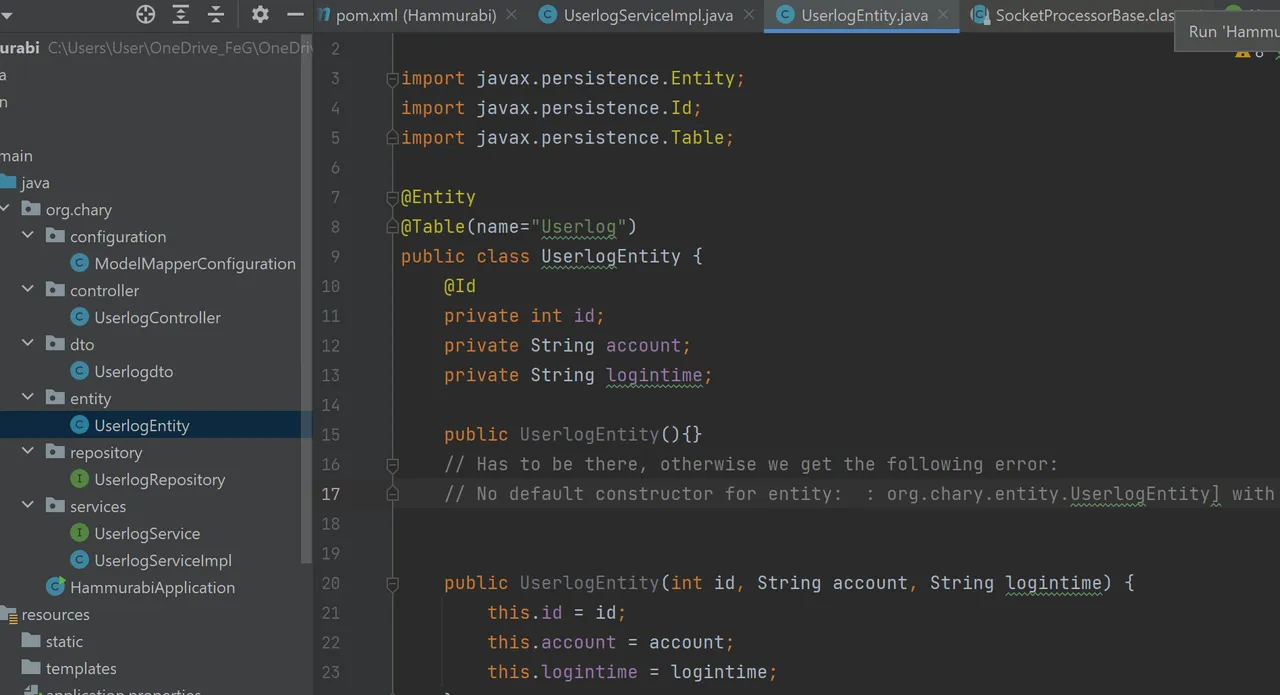1280x695 pixels.
Task: Collapse the repository package
Action: (29, 452)
